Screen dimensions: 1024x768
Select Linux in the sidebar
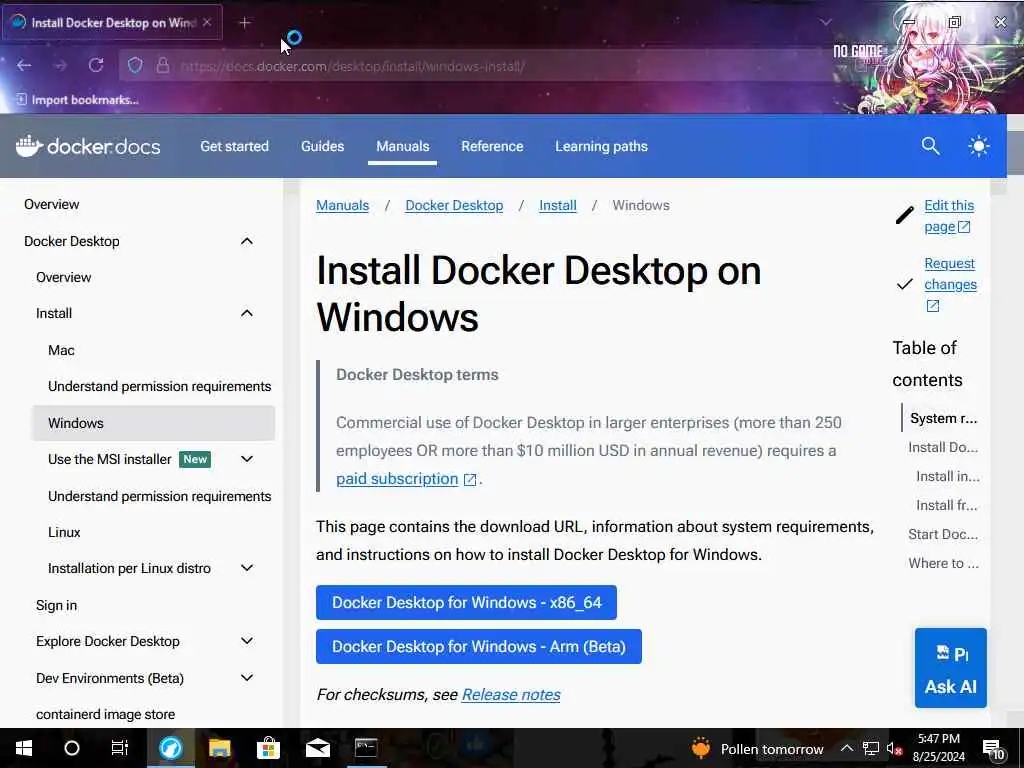click(64, 533)
